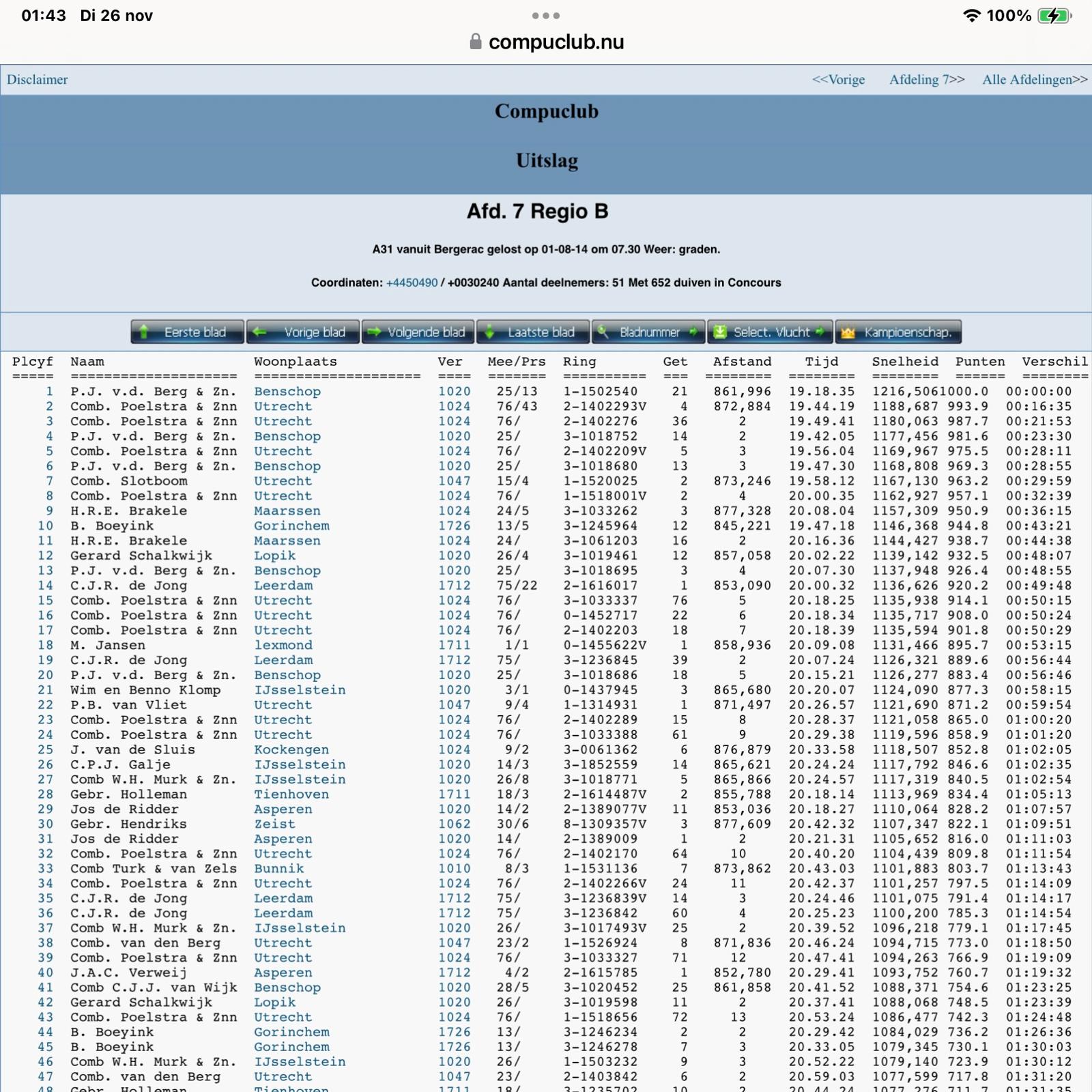Click the Vorige blad left-arrow icon
This screenshot has height=1092, width=1092.
[x=260, y=332]
